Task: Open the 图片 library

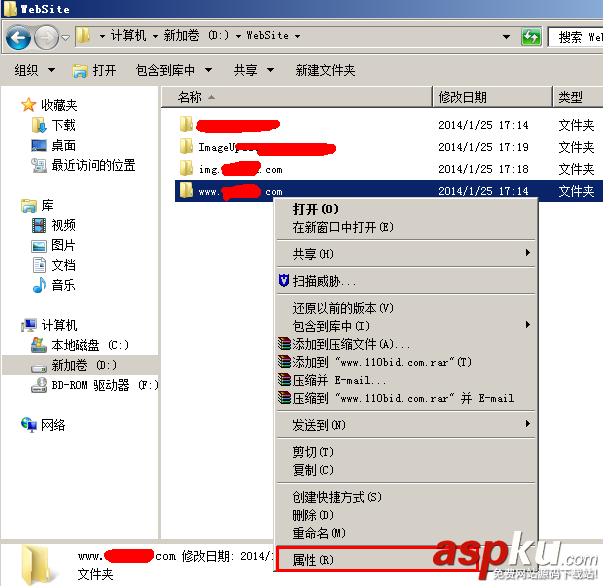Action: tap(54, 245)
